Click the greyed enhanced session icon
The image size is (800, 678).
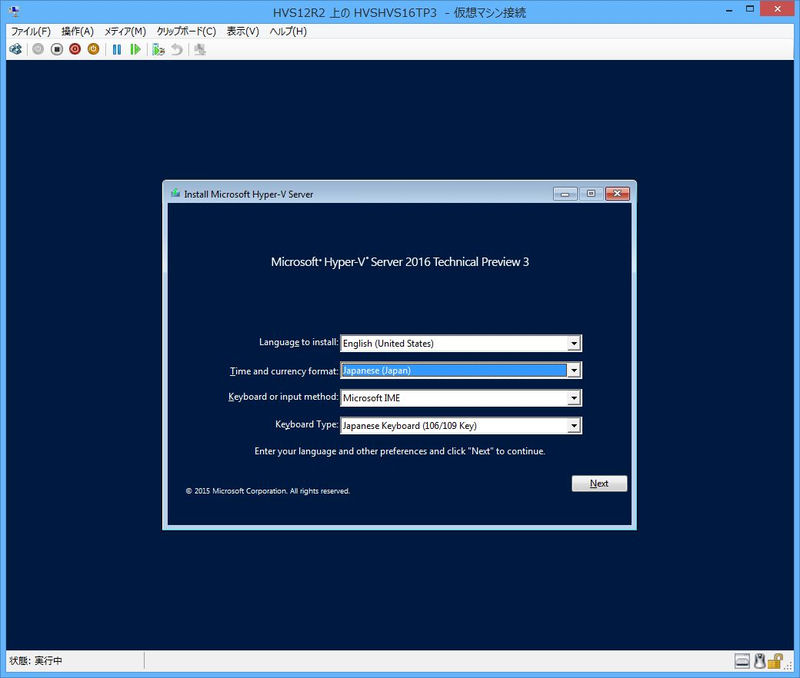[200, 49]
